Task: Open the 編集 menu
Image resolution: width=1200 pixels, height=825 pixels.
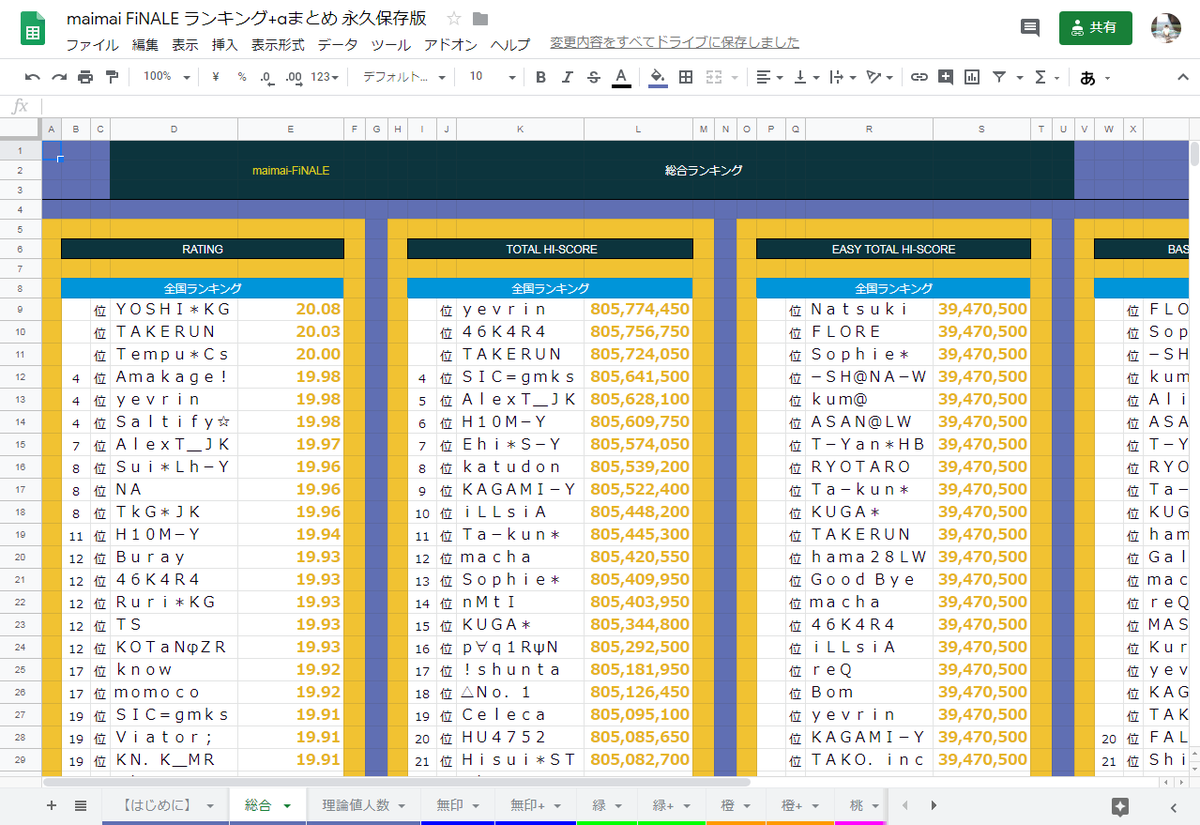Action: pyautogui.click(x=145, y=45)
